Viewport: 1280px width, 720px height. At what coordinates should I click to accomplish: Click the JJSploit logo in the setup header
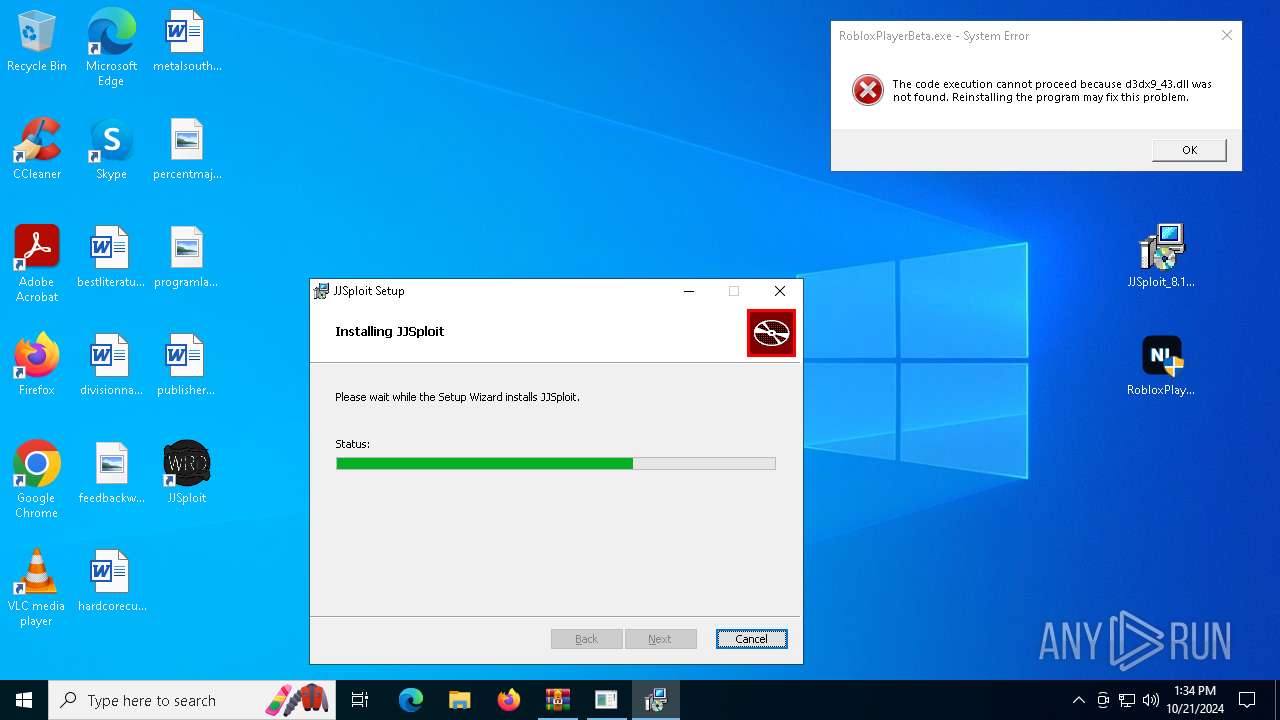tap(771, 333)
